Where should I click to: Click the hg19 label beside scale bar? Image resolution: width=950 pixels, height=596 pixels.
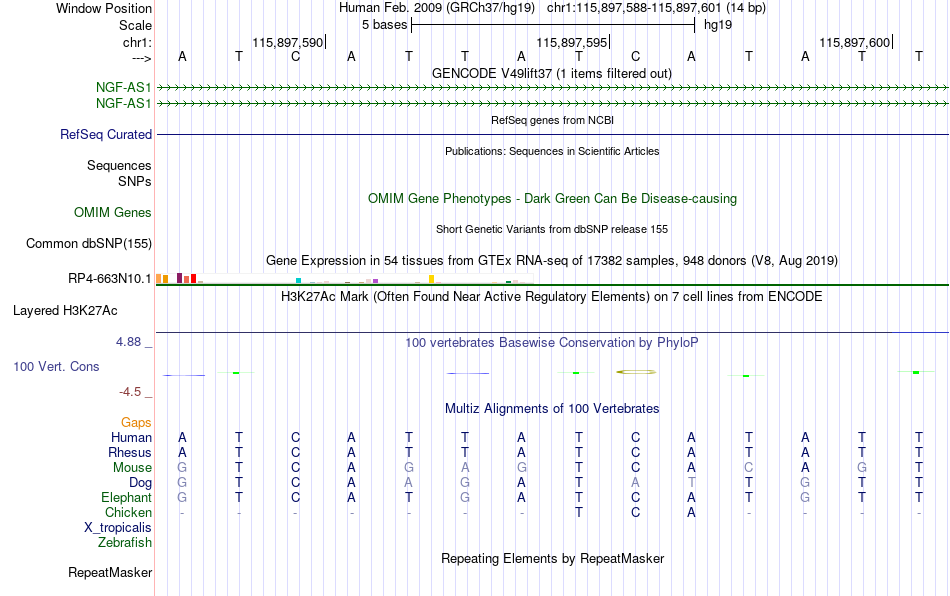coord(718,25)
